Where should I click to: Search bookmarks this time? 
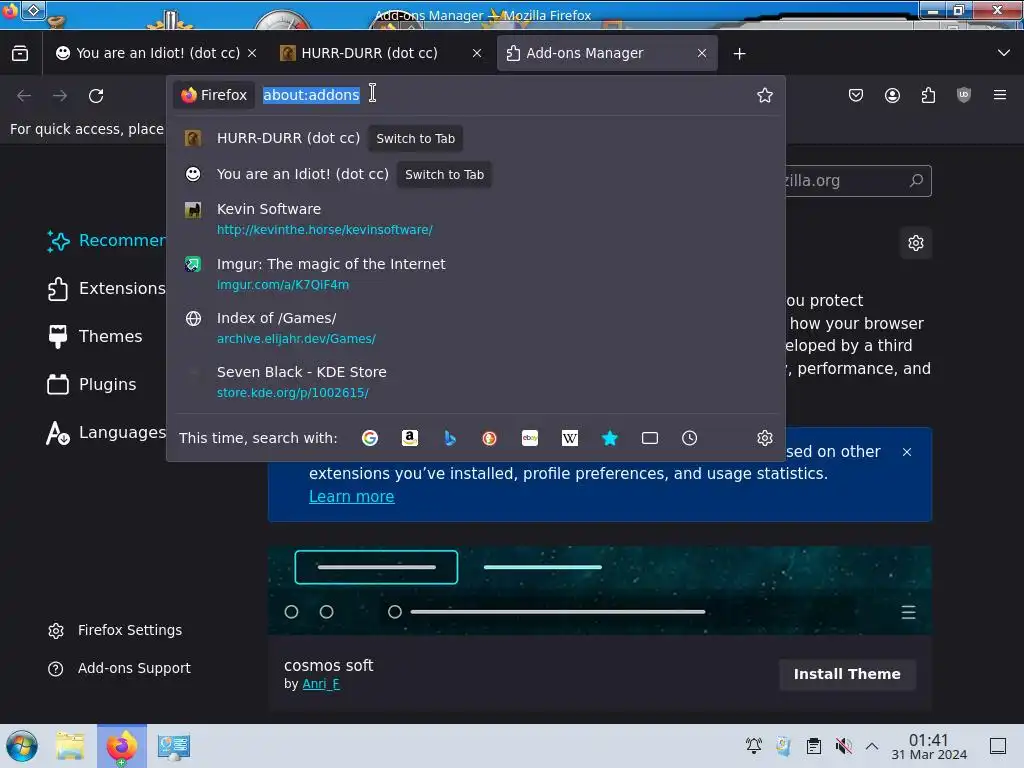[x=609, y=438]
